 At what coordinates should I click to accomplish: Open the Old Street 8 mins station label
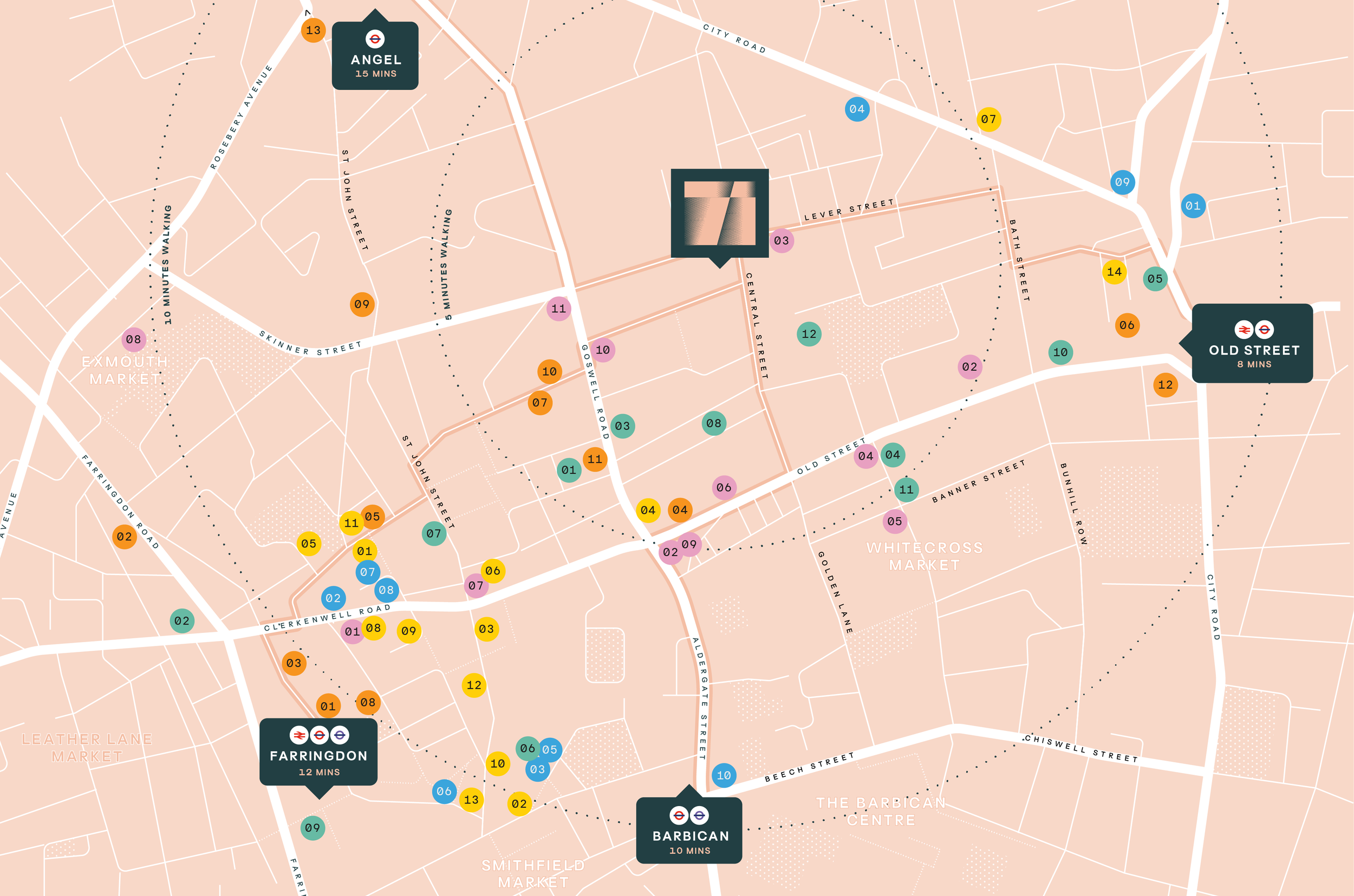1252,343
